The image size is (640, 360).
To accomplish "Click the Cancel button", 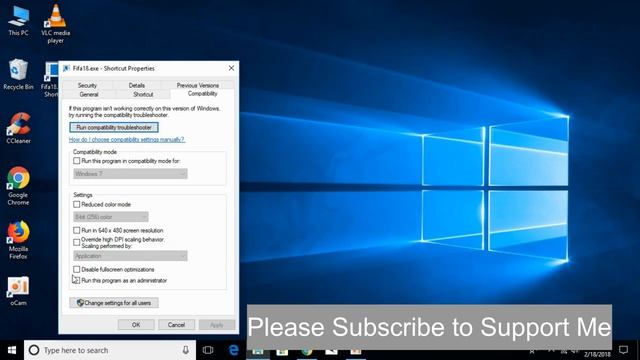I will point(176,325).
